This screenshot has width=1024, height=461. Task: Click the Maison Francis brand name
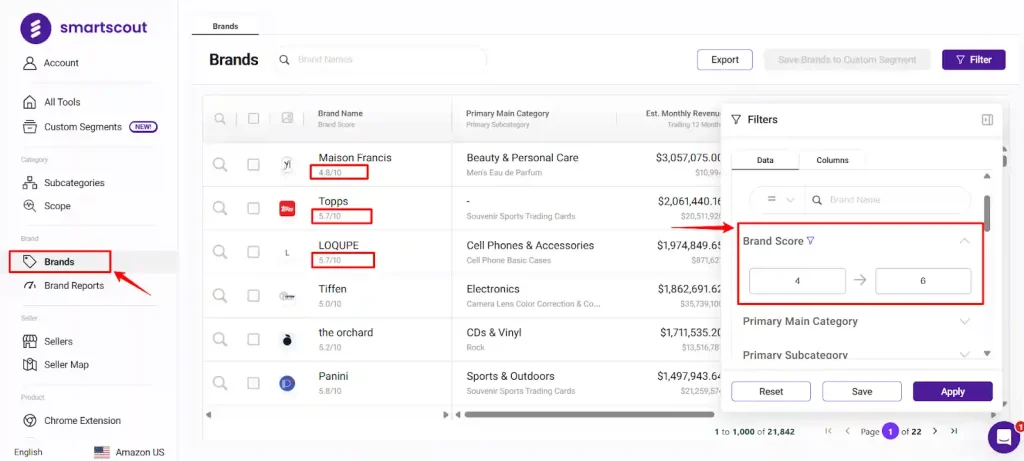coord(355,157)
